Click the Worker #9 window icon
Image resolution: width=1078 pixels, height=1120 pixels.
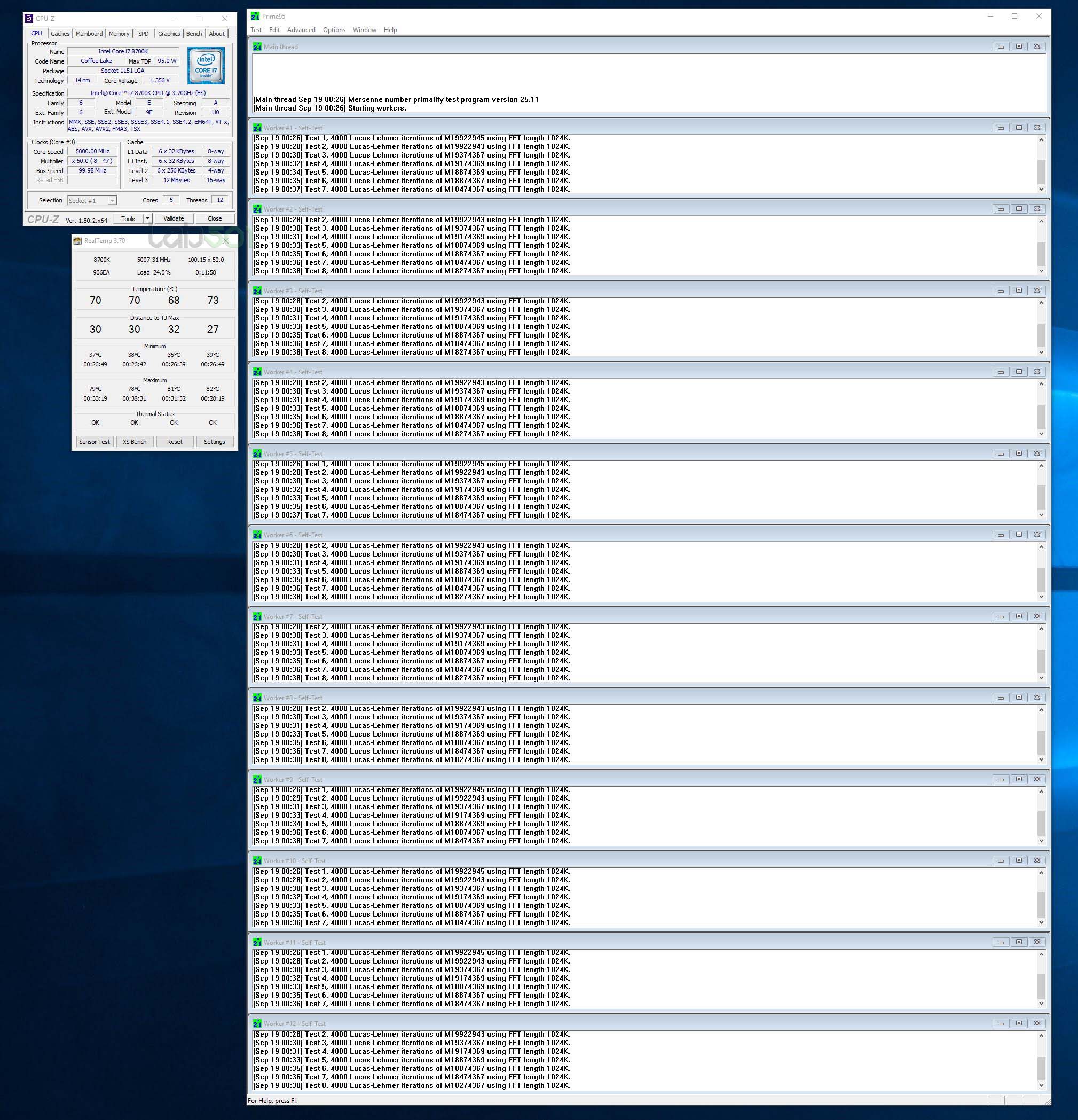click(257, 779)
